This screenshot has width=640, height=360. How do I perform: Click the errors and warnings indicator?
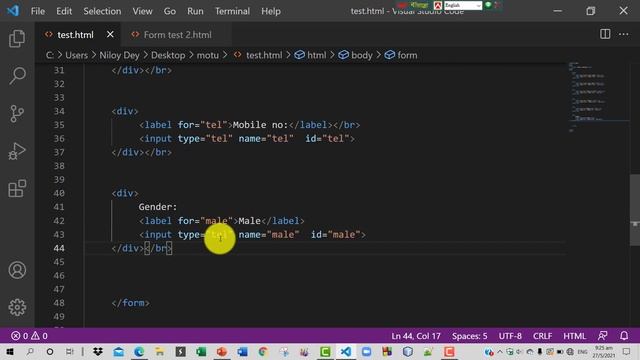pyautogui.click(x=29, y=336)
